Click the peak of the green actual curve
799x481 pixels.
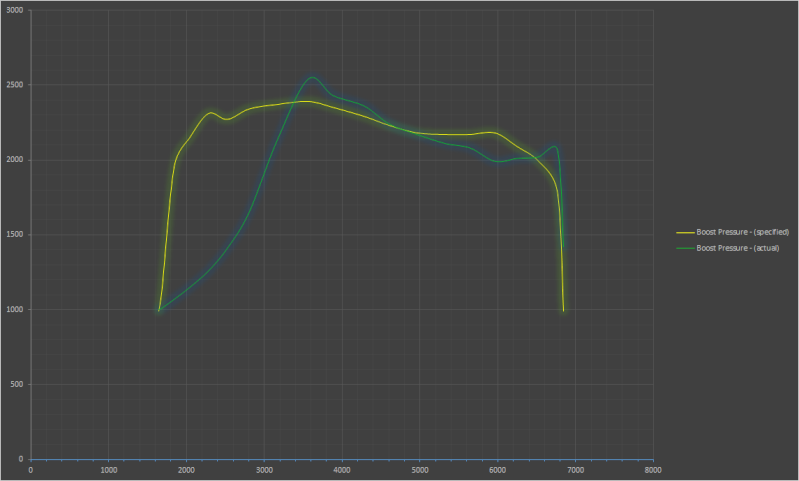(313, 77)
